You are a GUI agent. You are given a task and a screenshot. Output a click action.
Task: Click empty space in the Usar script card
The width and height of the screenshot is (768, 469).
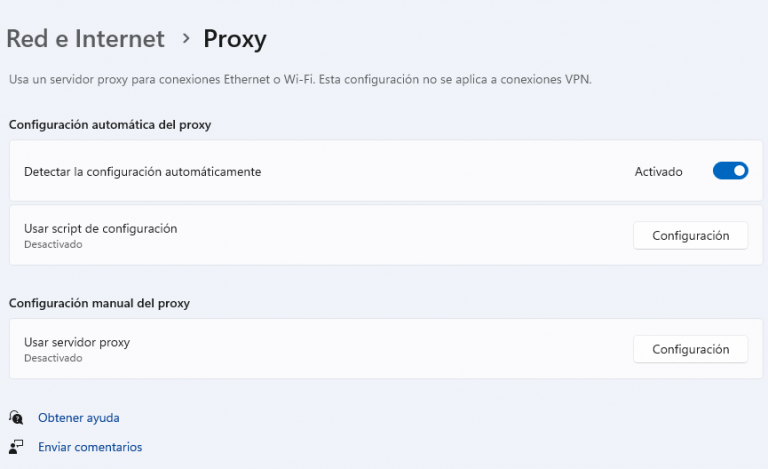tap(400, 236)
